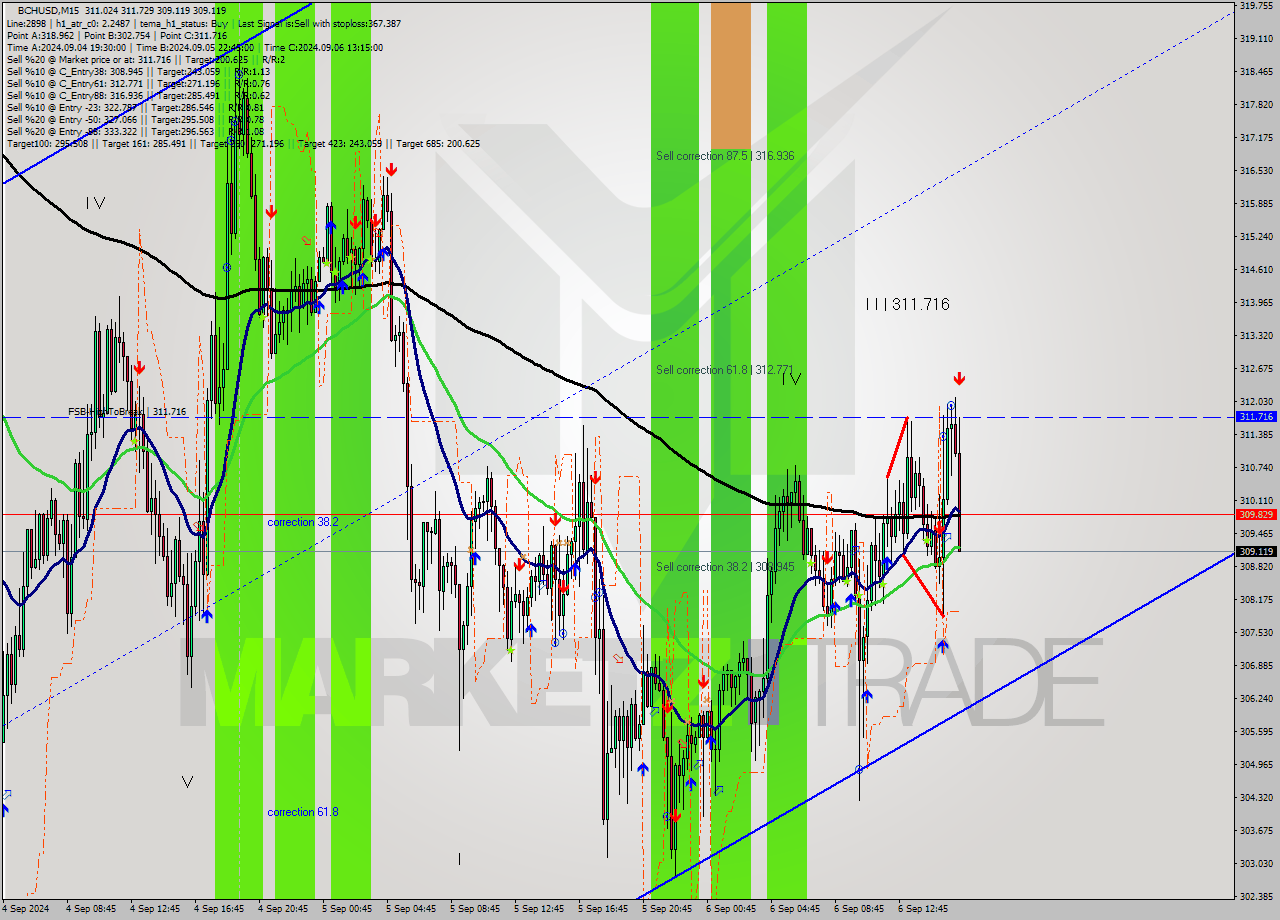Click the '5 Sep 00:45' time axis label
Viewport: 1280px width, 920px height.
click(347, 909)
